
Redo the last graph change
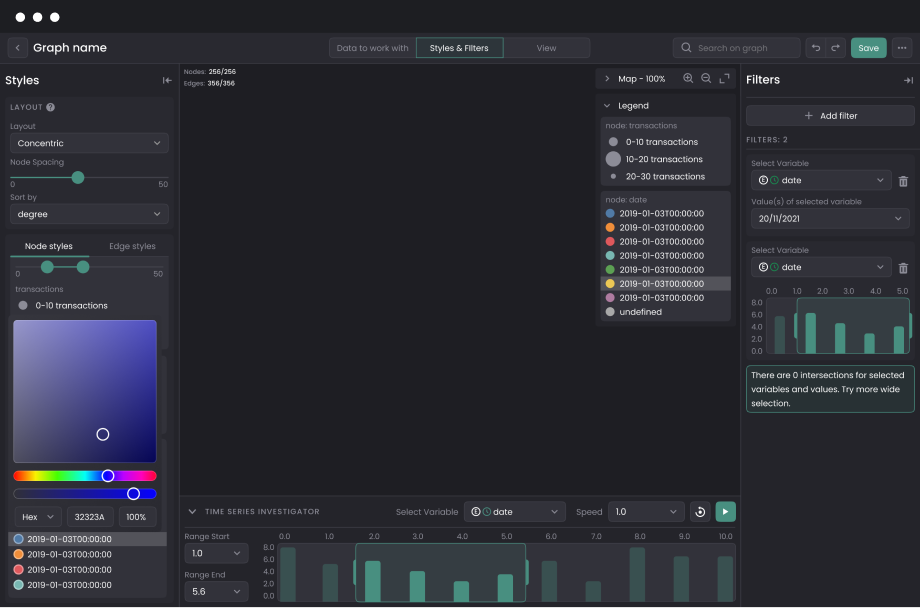pos(835,48)
